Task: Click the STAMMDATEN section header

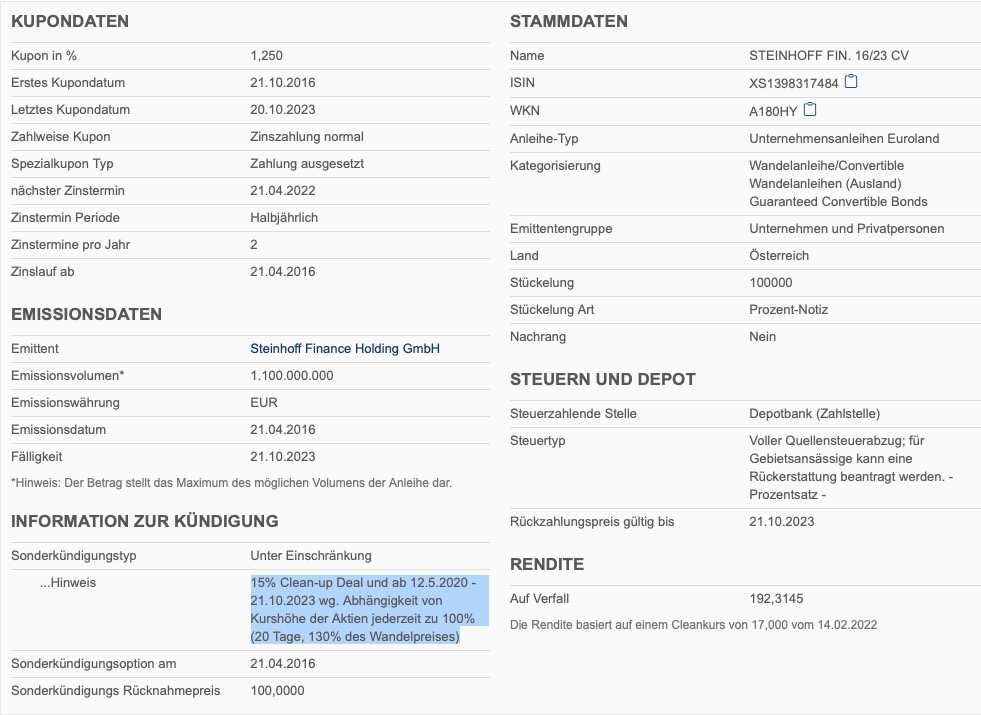Action: tap(568, 21)
